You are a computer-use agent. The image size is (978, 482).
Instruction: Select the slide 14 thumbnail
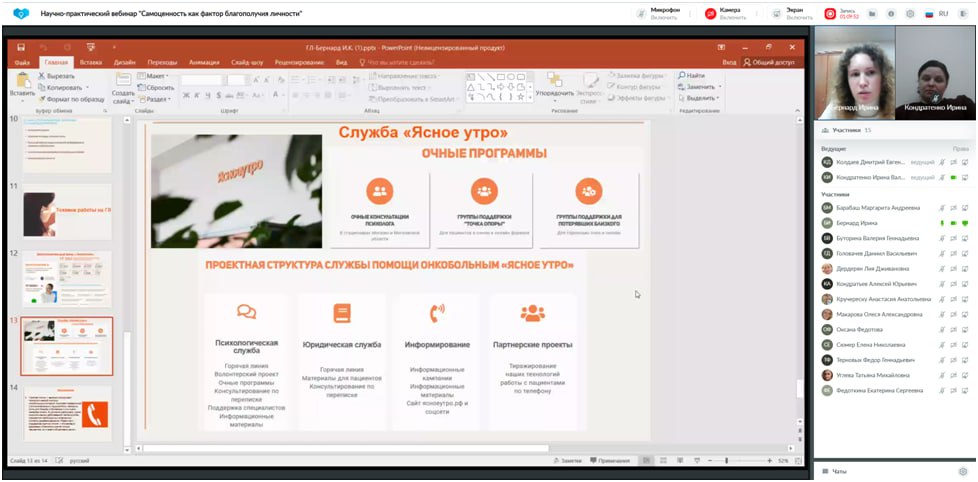click(67, 413)
